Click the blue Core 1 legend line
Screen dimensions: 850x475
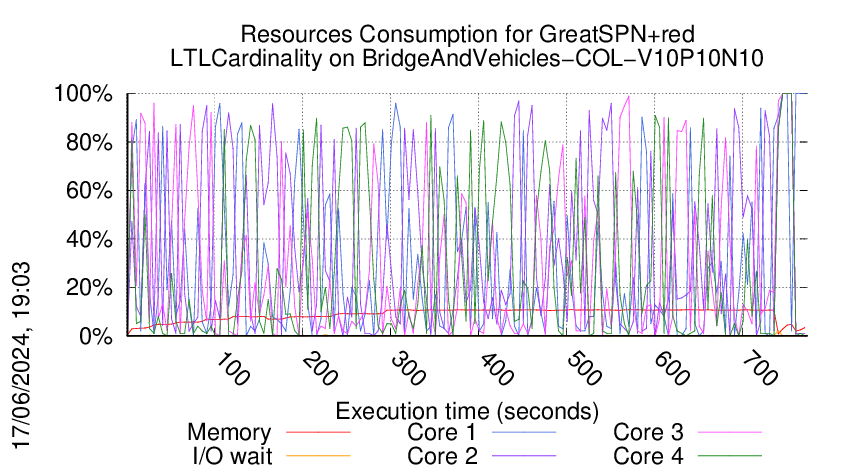point(524,432)
